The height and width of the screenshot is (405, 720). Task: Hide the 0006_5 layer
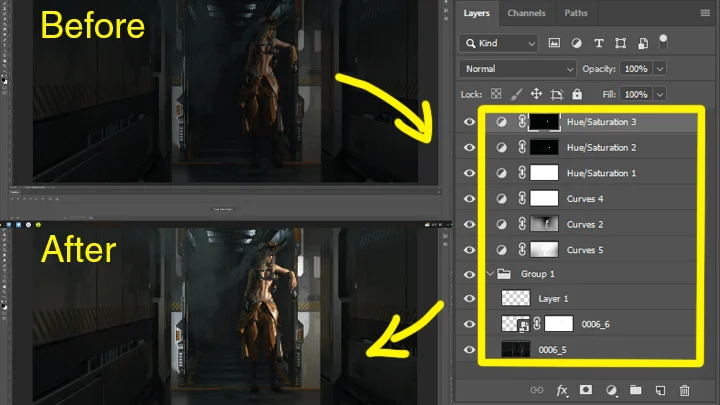tap(469, 350)
